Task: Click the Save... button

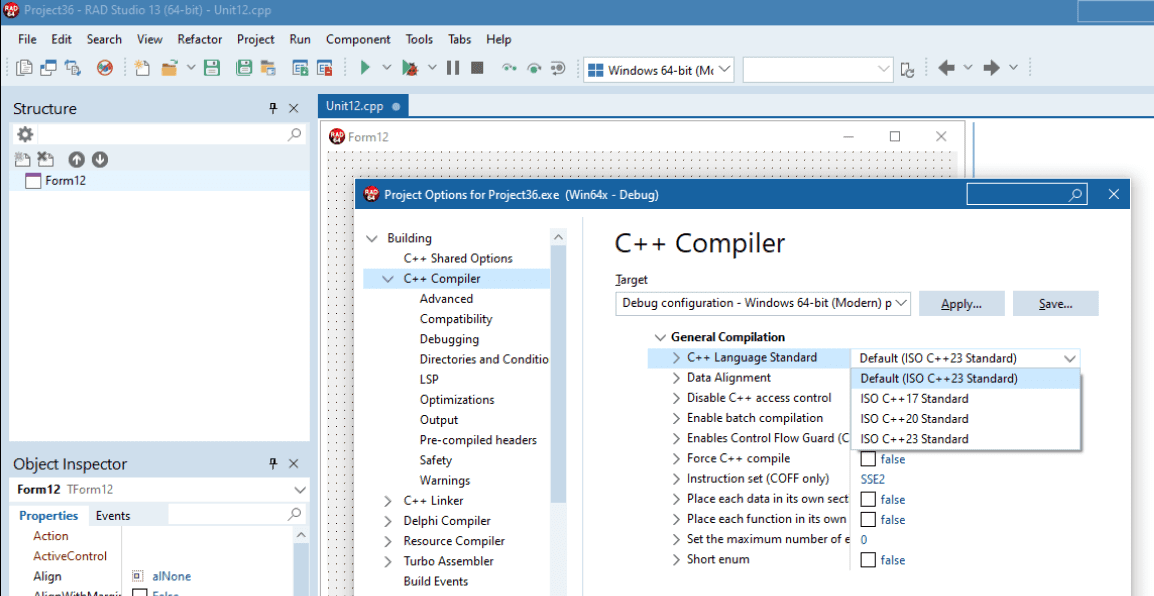Action: click(x=1055, y=304)
